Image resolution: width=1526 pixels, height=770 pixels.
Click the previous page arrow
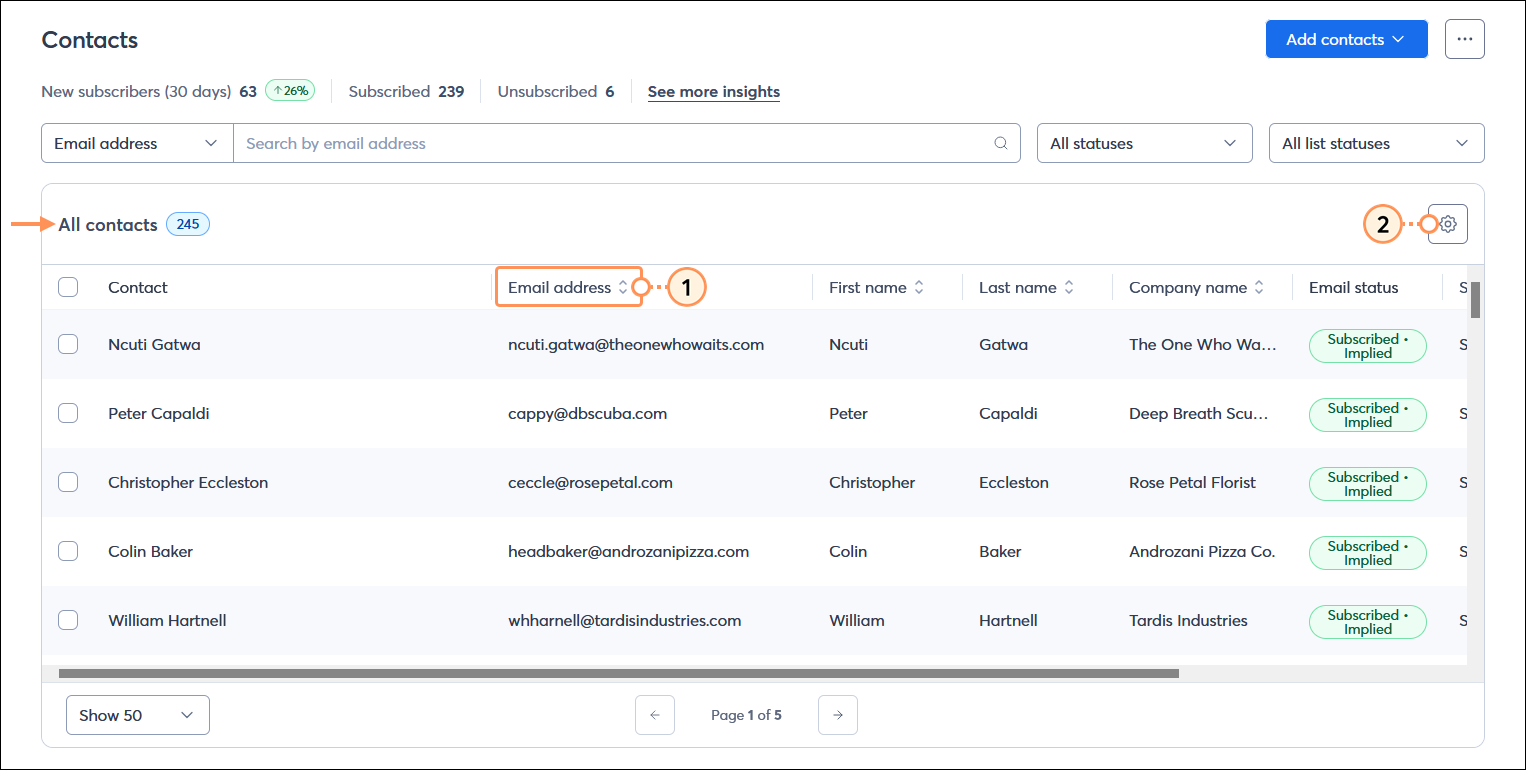pos(655,714)
